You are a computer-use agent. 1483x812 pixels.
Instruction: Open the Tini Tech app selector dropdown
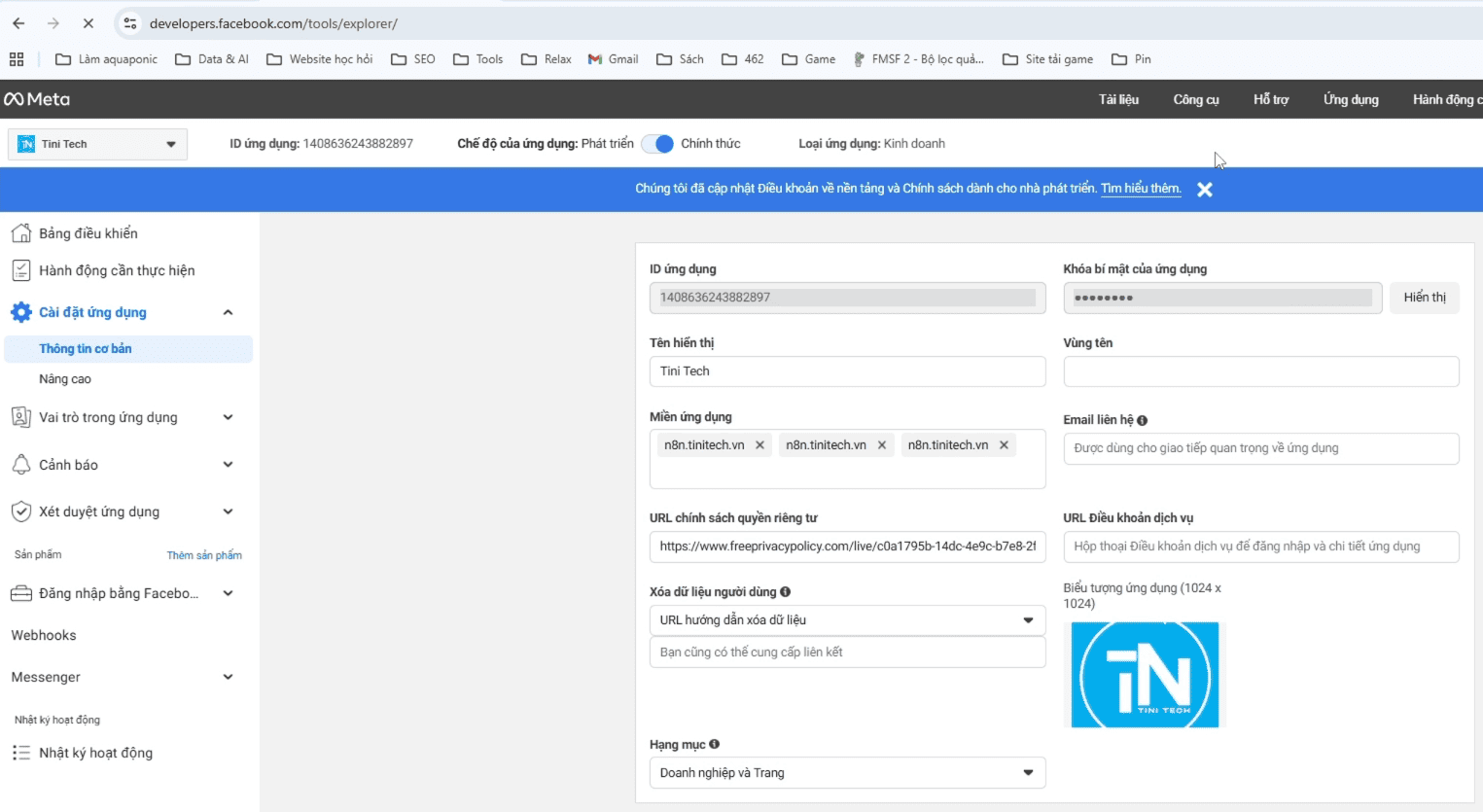[x=97, y=144]
